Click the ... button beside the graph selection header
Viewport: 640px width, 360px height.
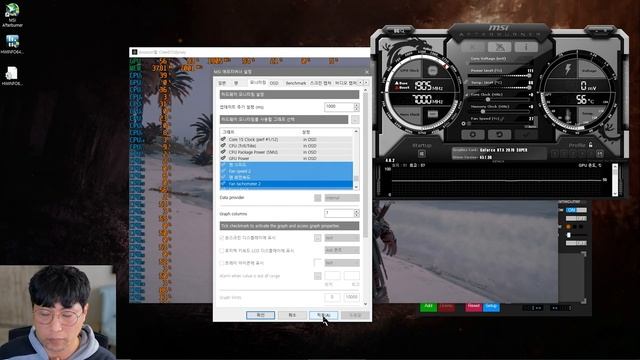pos(355,120)
